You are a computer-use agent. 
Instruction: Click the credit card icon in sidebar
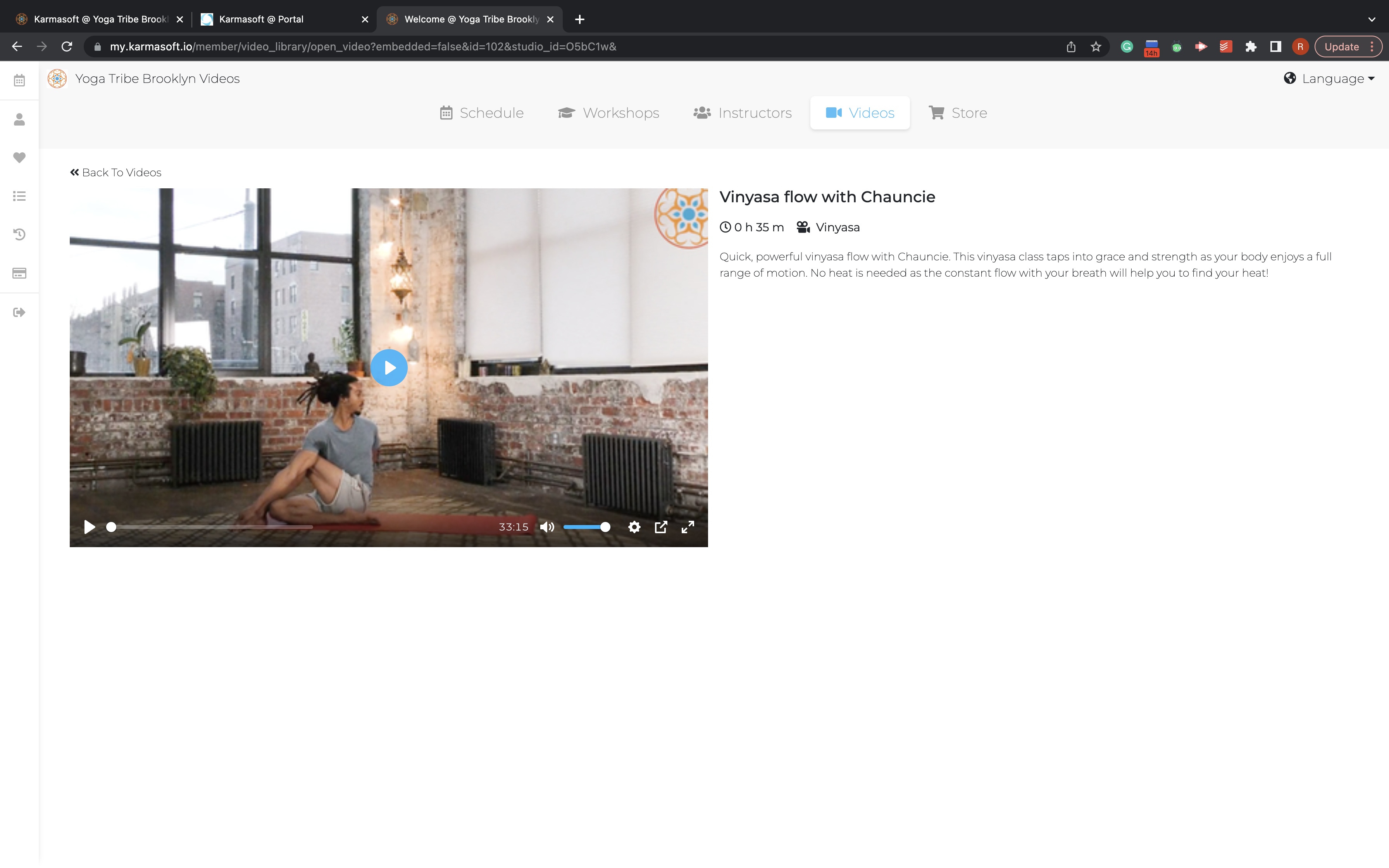(19, 273)
